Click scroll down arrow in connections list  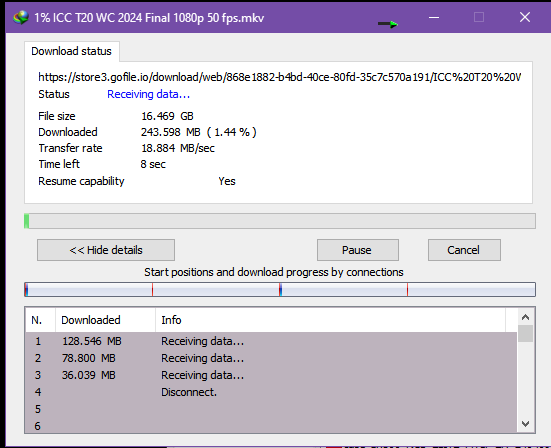coord(525,424)
